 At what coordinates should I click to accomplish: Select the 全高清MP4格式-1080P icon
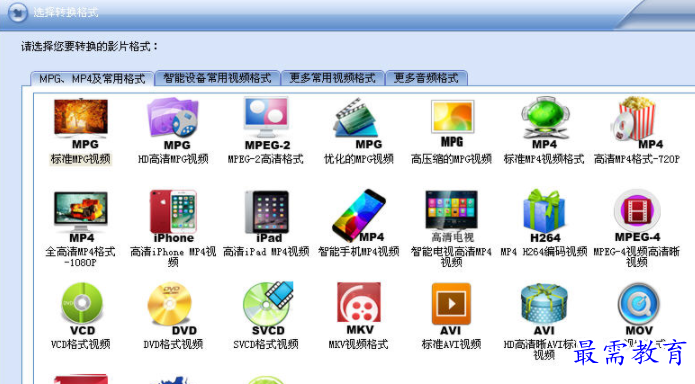[x=81, y=217]
